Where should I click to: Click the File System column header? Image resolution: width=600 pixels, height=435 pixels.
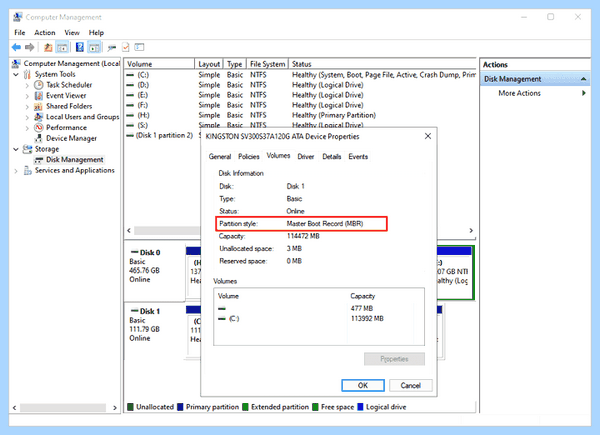pyautogui.click(x=267, y=64)
